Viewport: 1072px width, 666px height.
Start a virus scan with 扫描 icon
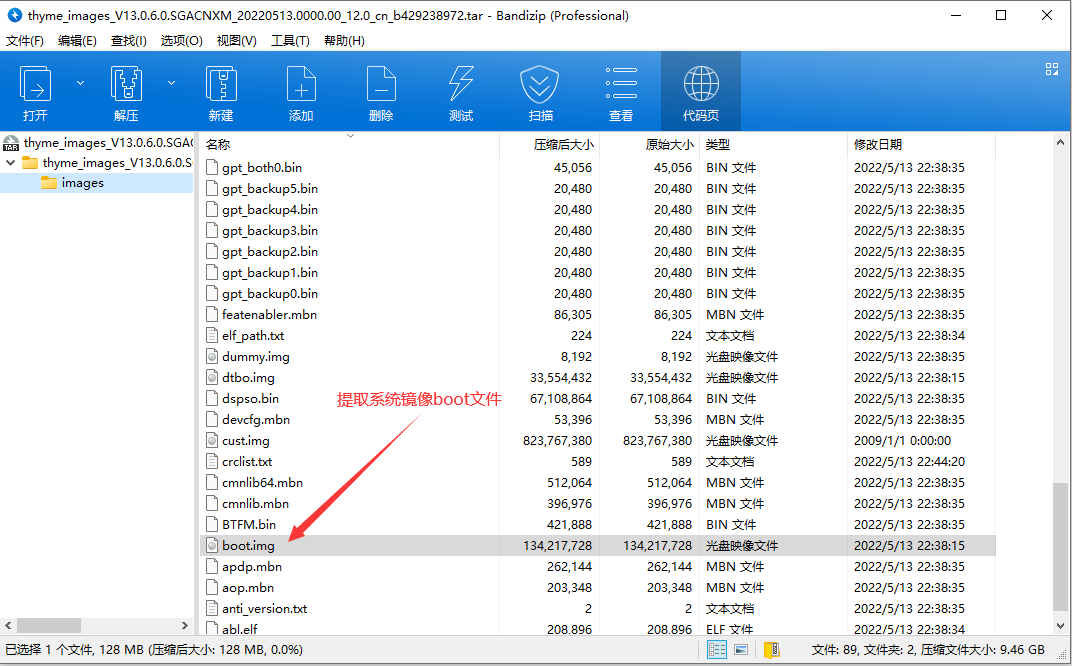click(540, 91)
